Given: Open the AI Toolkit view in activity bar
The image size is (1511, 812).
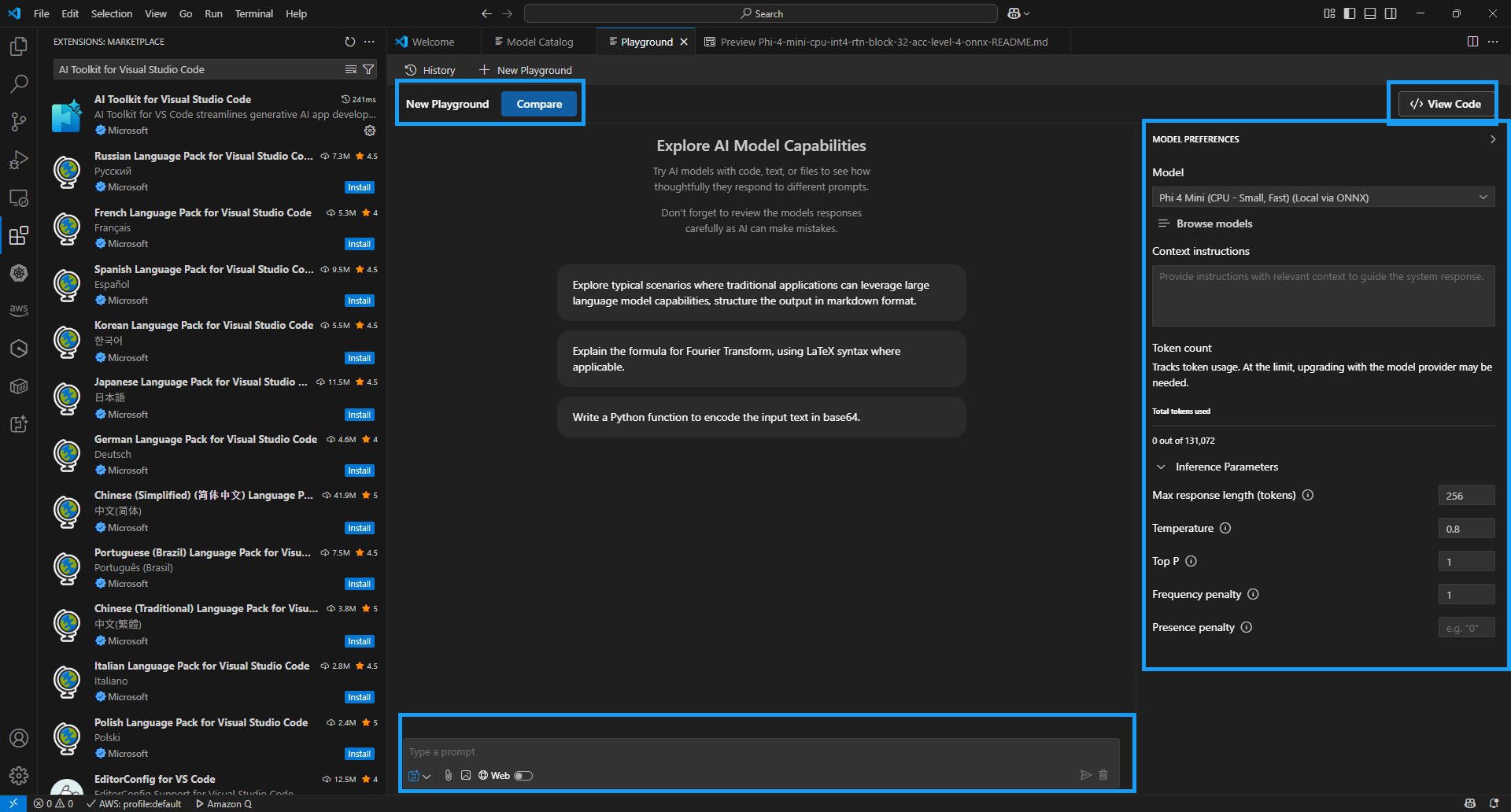Looking at the screenshot, I should click(19, 424).
